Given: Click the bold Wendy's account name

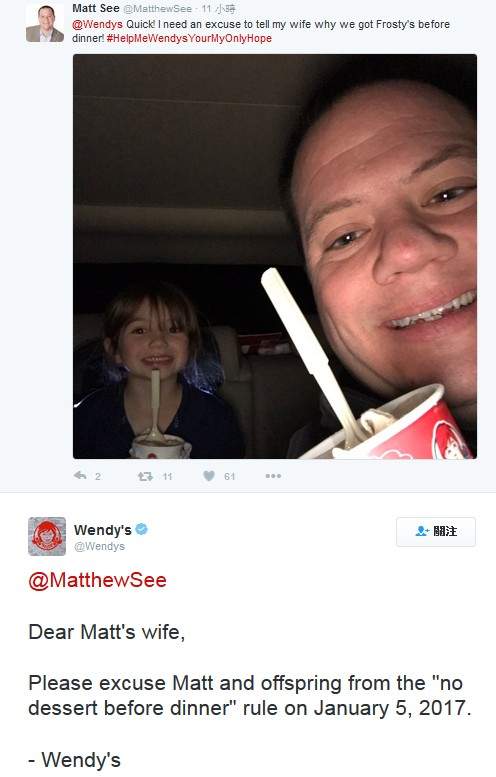Looking at the screenshot, I should (103, 530).
